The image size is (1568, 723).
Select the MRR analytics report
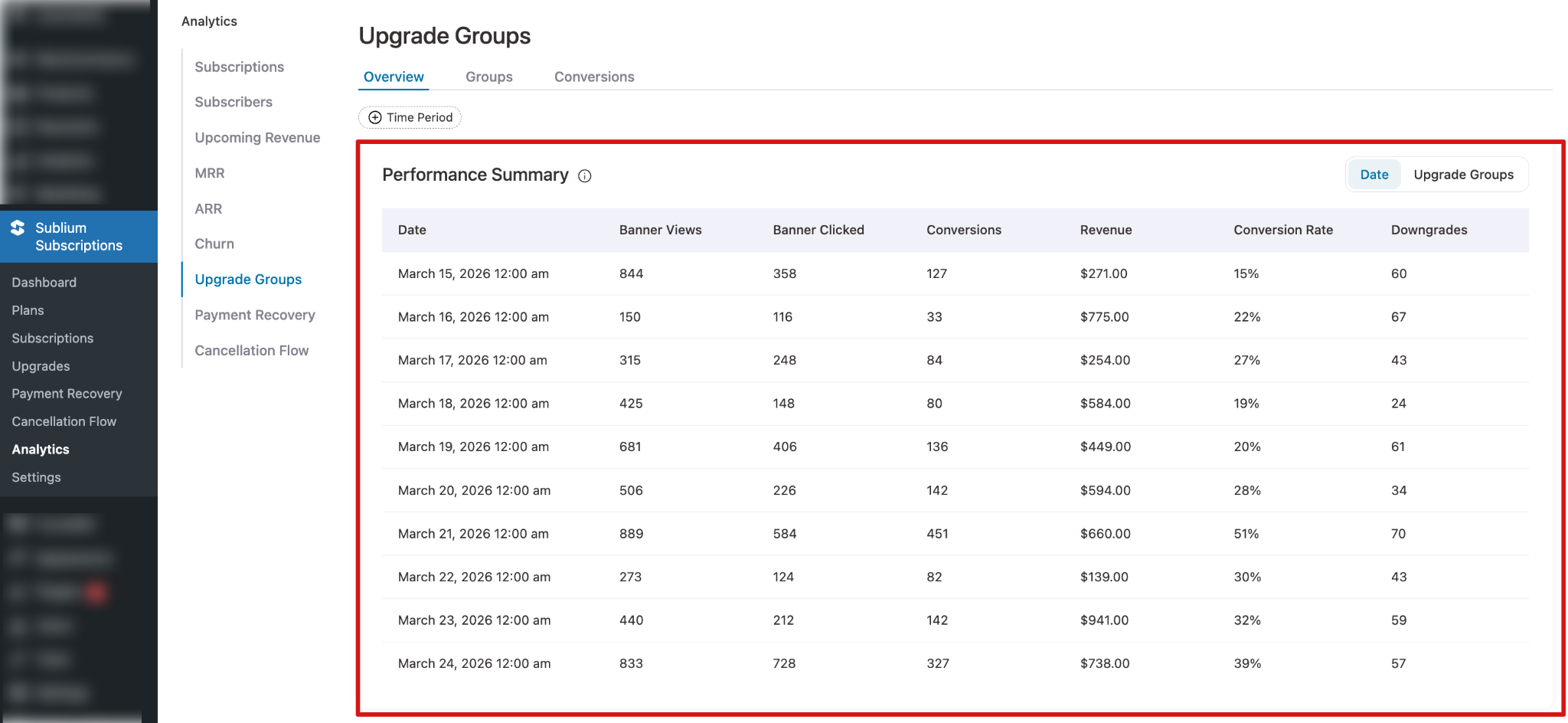coord(209,173)
